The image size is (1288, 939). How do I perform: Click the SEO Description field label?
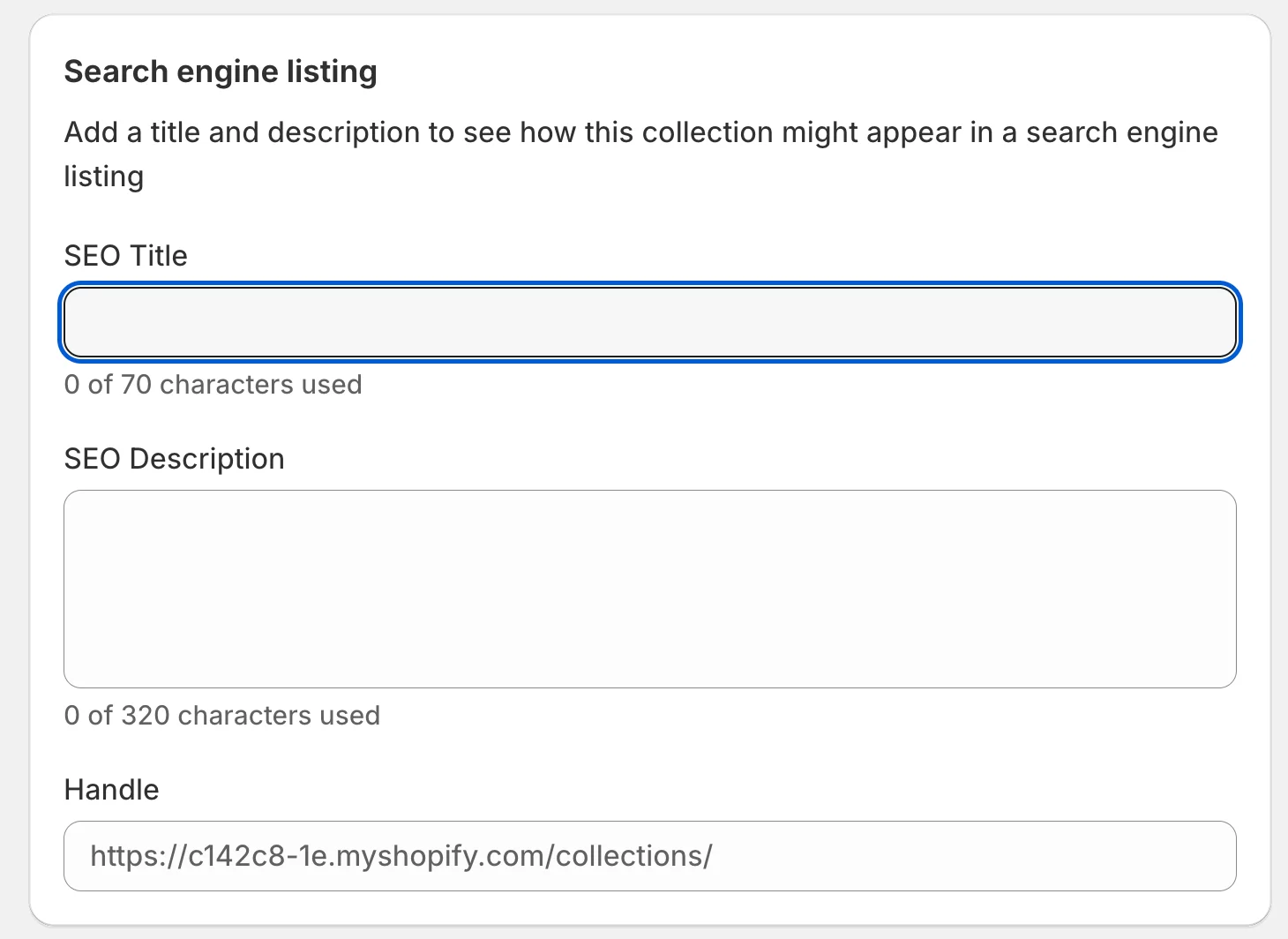click(x=174, y=458)
